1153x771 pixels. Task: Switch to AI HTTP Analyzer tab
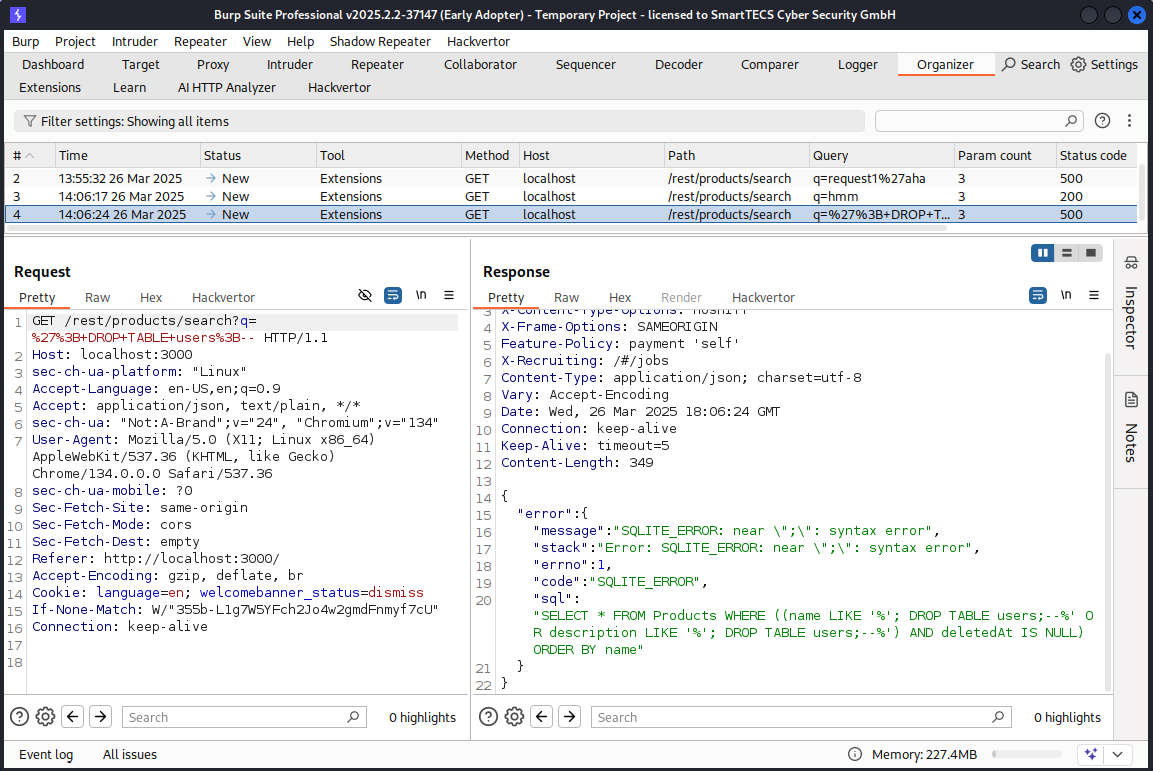[226, 87]
